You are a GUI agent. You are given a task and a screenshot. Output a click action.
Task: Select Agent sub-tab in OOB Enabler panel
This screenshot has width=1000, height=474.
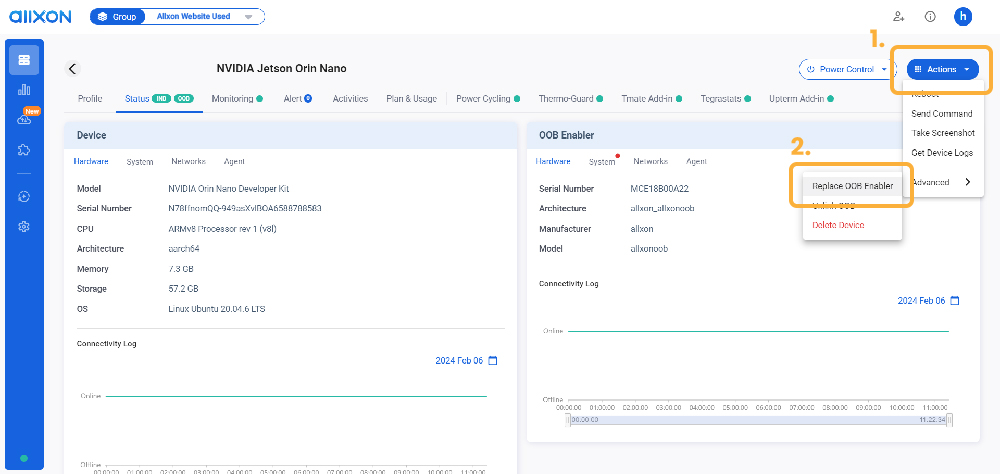696,161
